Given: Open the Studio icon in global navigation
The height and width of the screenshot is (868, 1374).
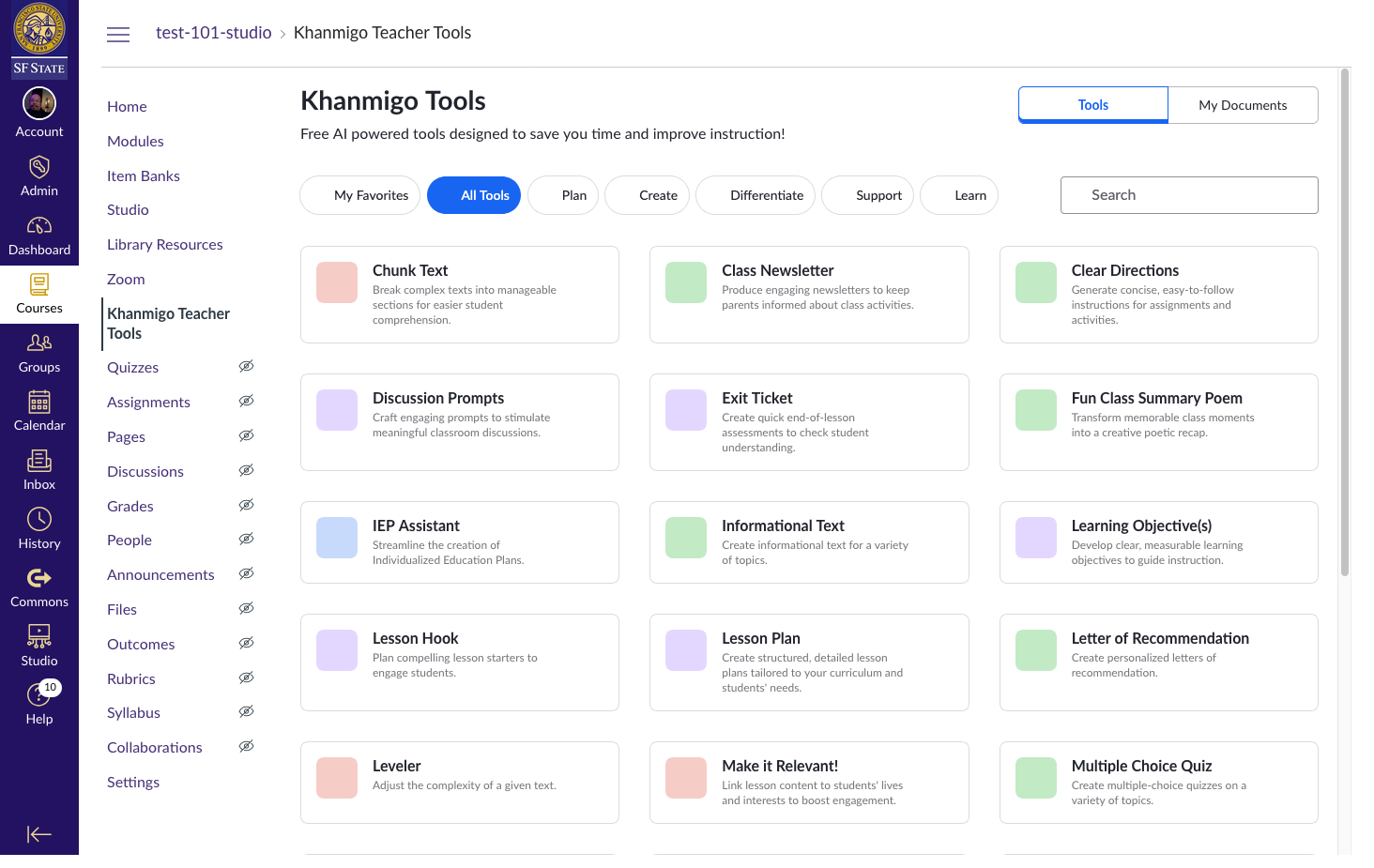Looking at the screenshot, I should pyautogui.click(x=39, y=637).
